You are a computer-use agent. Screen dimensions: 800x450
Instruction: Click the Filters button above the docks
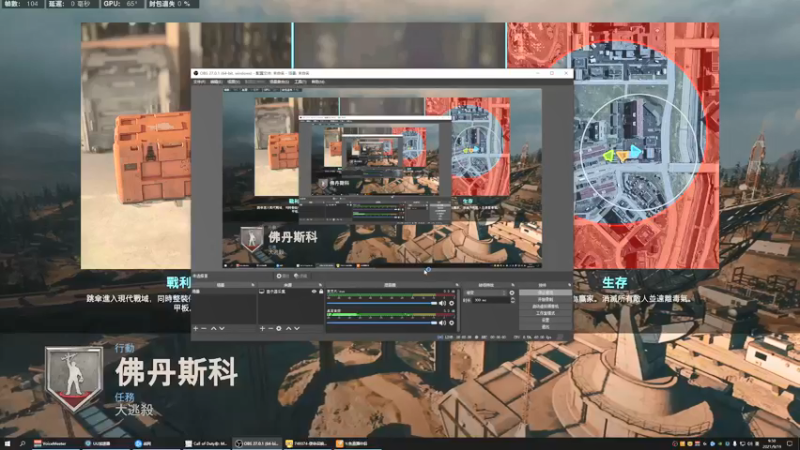point(301,276)
